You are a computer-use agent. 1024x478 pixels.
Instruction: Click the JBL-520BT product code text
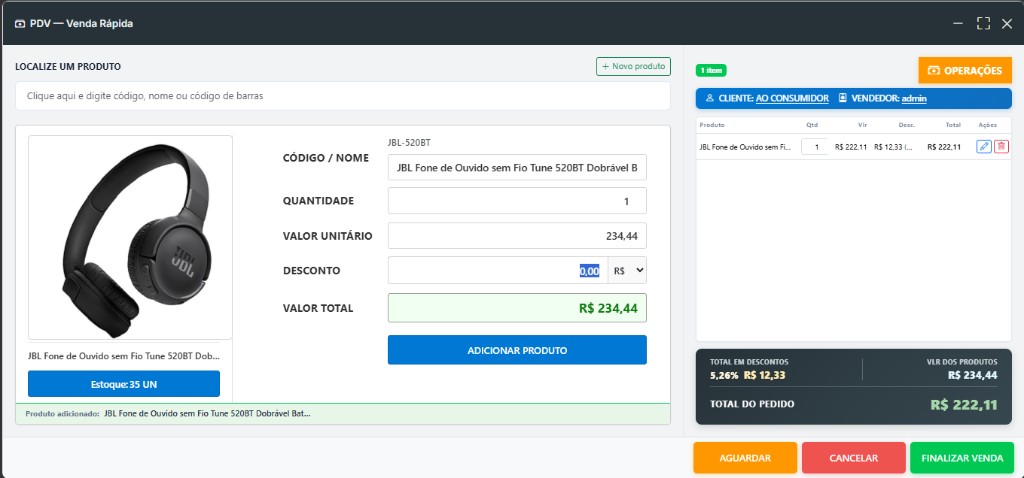410,143
